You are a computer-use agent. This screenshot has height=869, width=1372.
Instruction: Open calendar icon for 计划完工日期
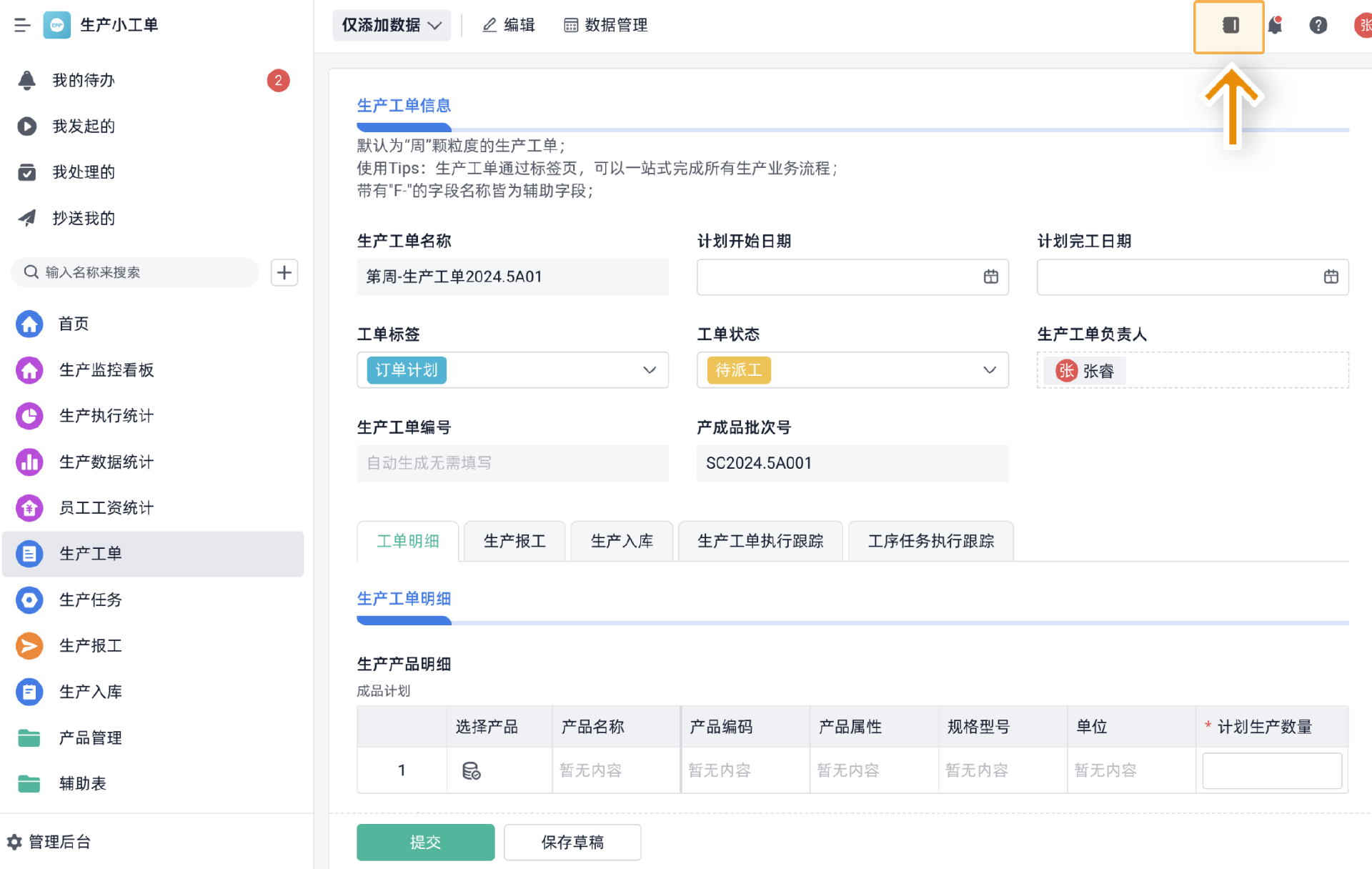(1331, 277)
